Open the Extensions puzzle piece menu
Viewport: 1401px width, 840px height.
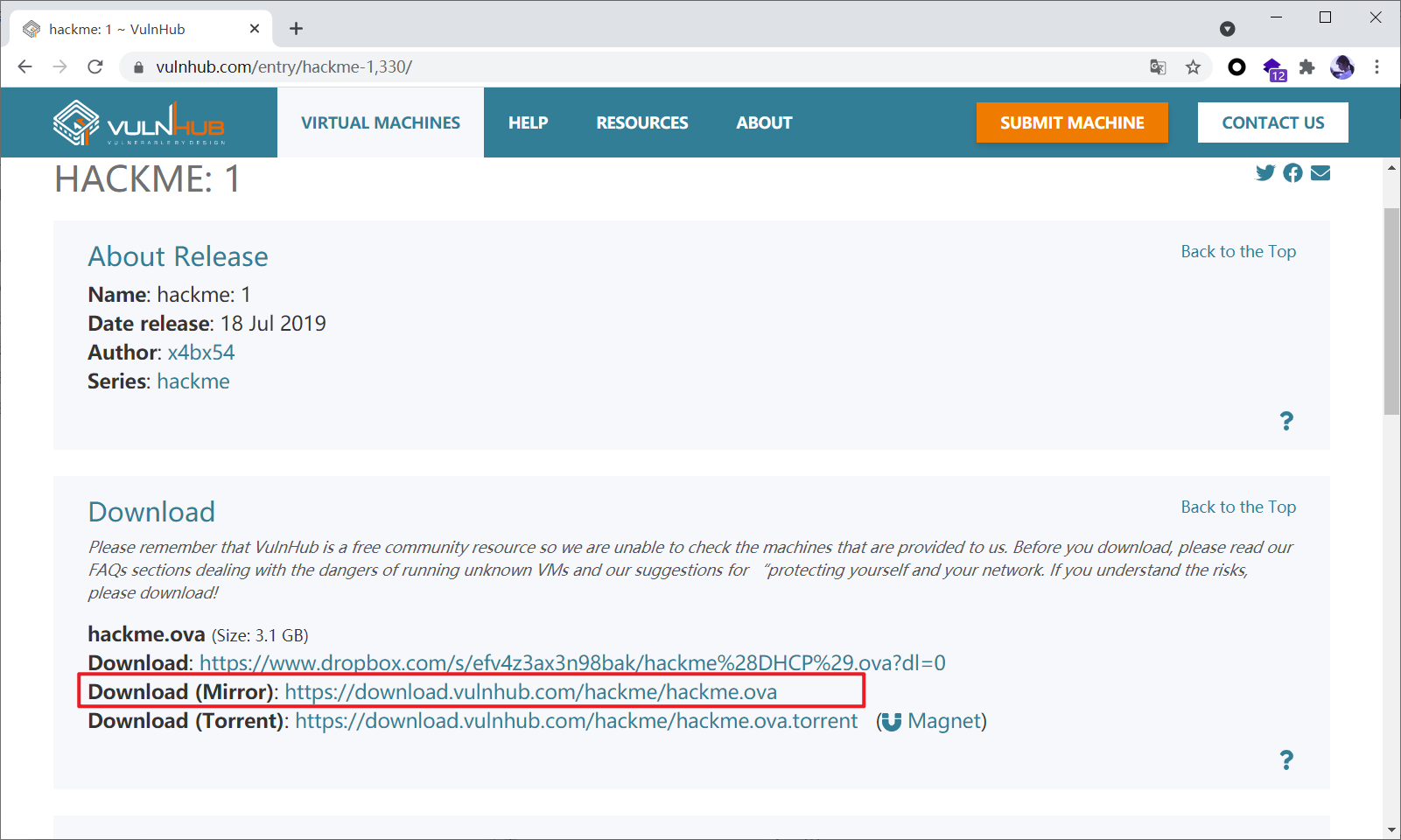click(1307, 66)
